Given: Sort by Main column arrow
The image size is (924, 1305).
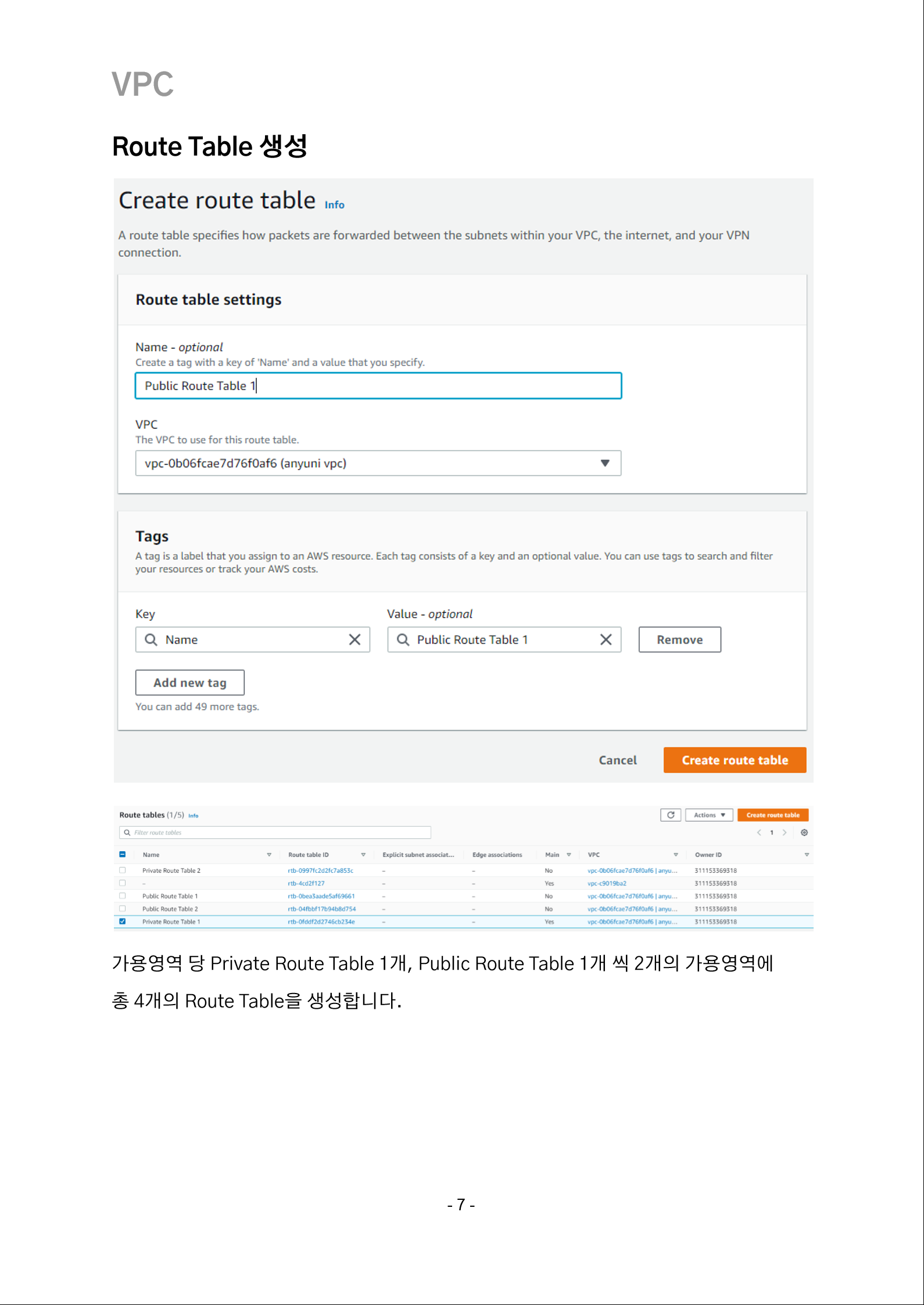Looking at the screenshot, I should 569,855.
